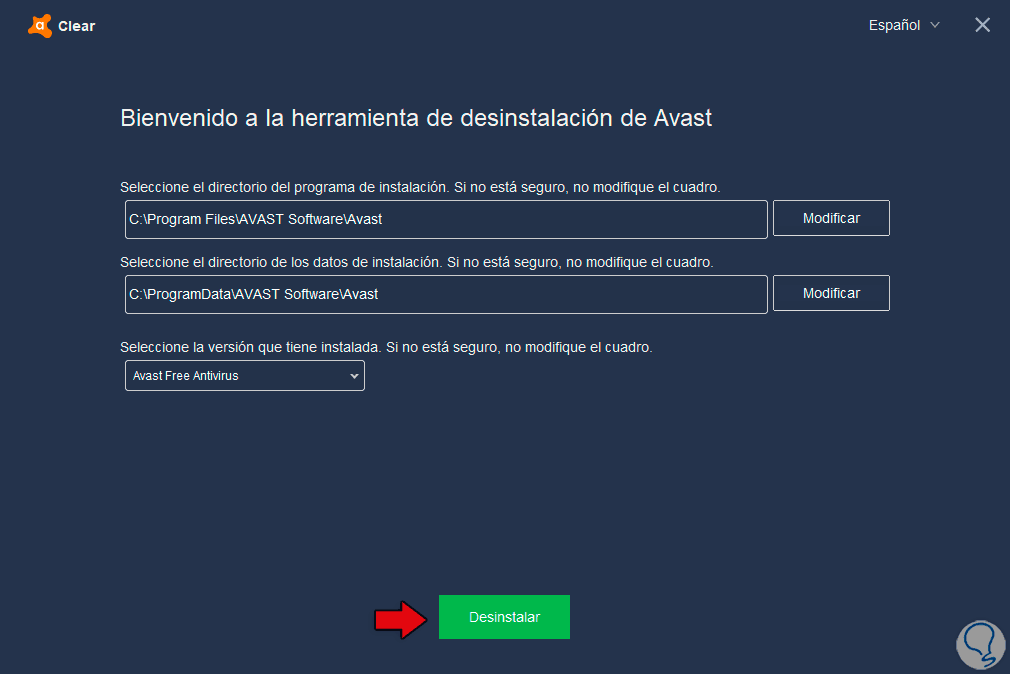
Task: Open the Español language dropdown
Action: click(x=904, y=25)
